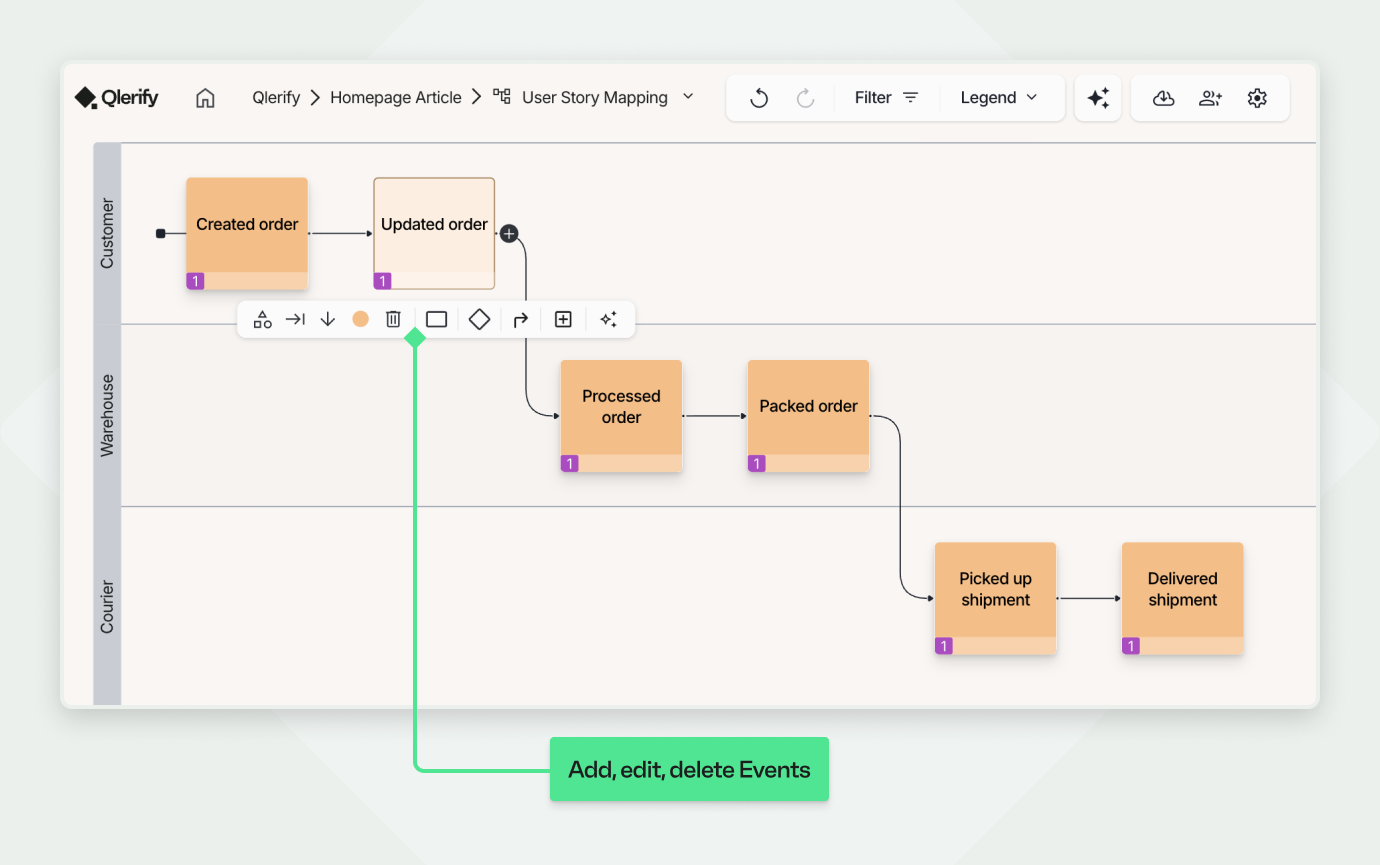The image size is (1380, 865).
Task: Click the cloud download icon
Action: tap(1163, 98)
